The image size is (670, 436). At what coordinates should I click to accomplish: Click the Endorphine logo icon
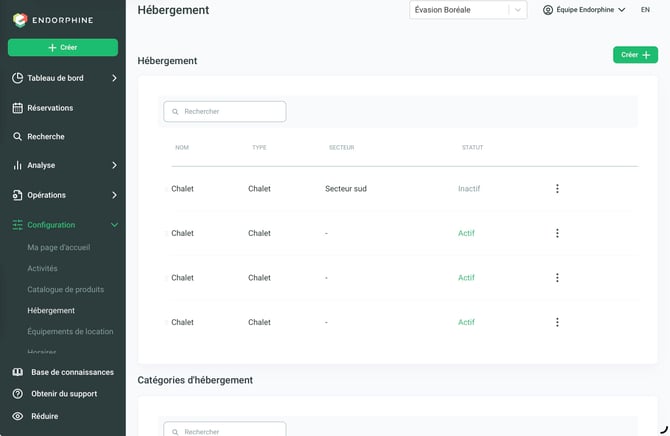click(20, 20)
